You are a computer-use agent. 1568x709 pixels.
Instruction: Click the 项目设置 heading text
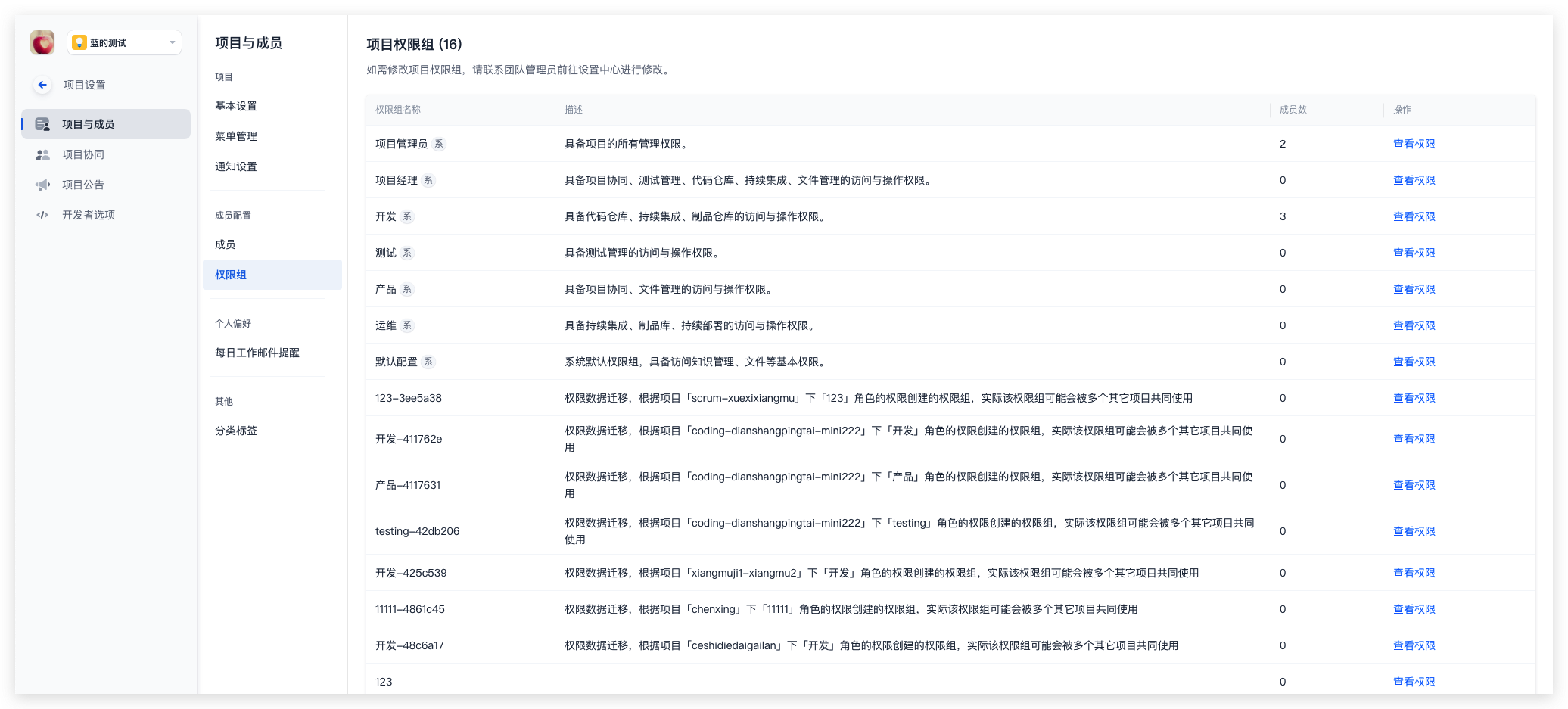[85, 85]
